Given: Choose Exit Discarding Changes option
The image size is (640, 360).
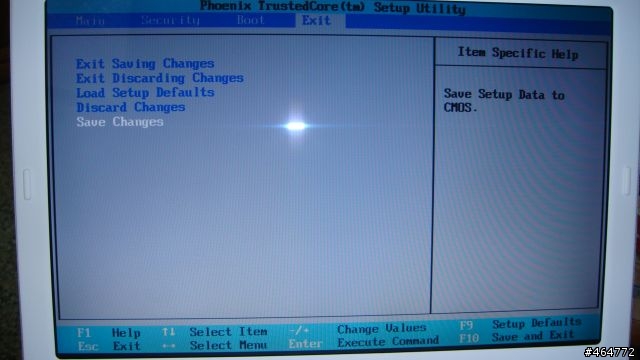Looking at the screenshot, I should (160, 78).
